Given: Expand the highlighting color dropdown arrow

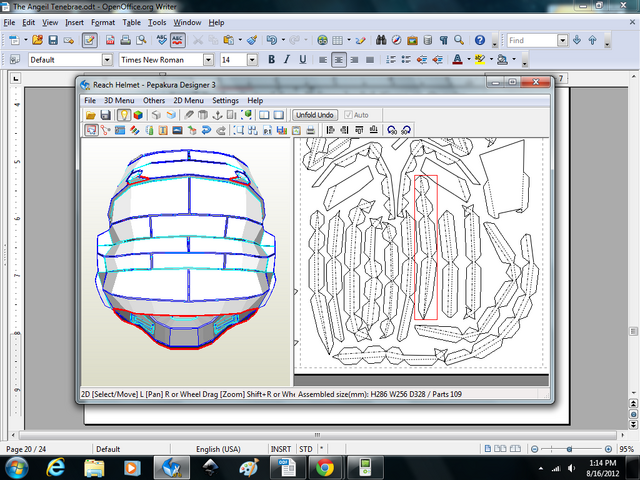Looking at the screenshot, I should [491, 60].
